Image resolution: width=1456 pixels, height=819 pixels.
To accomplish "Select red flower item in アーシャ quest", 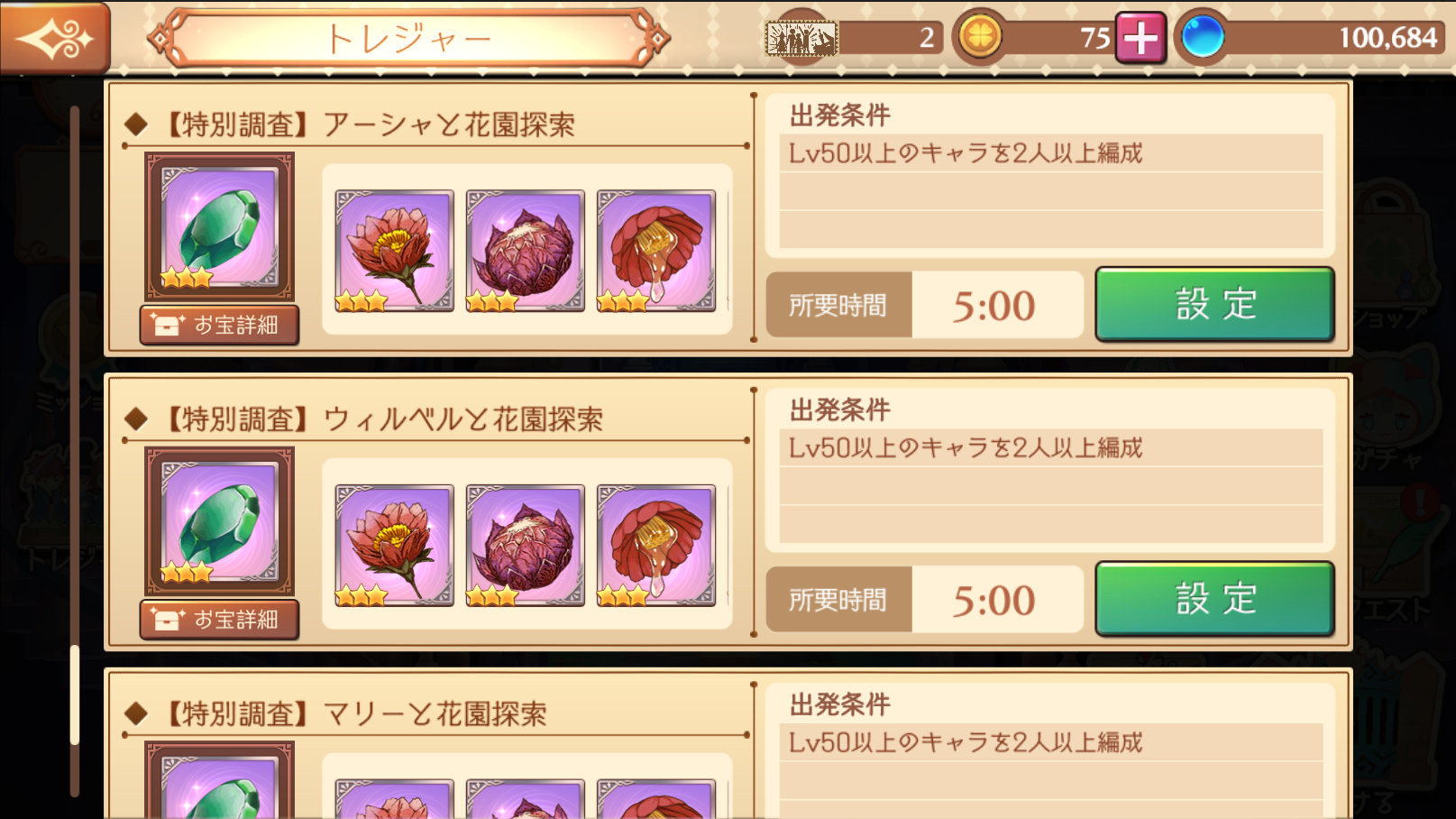I will tap(394, 251).
